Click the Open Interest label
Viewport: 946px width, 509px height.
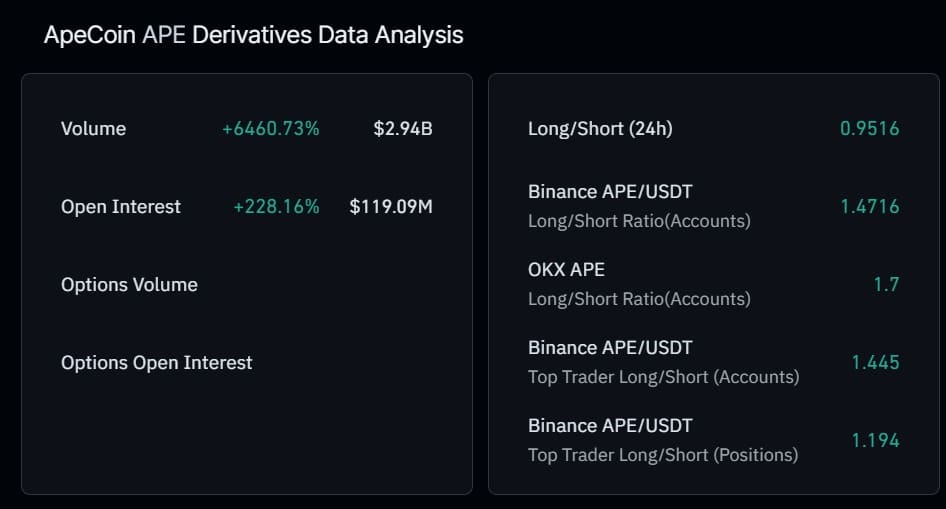tap(121, 207)
